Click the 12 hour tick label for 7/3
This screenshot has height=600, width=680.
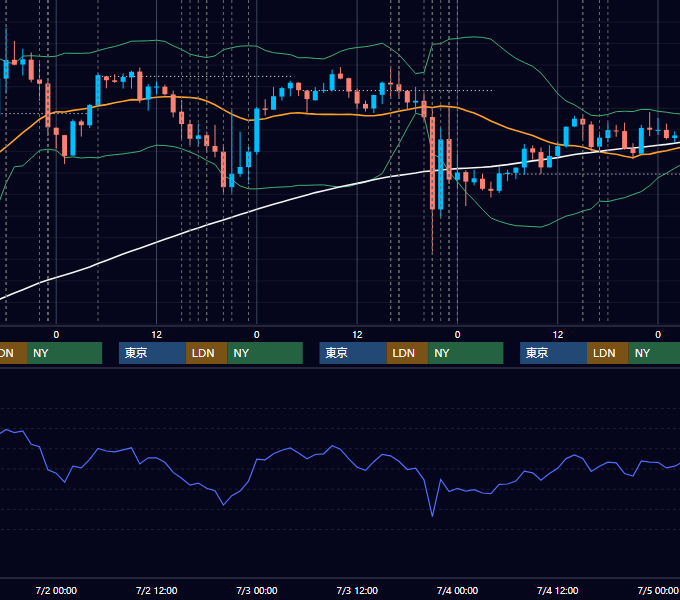(x=357, y=335)
